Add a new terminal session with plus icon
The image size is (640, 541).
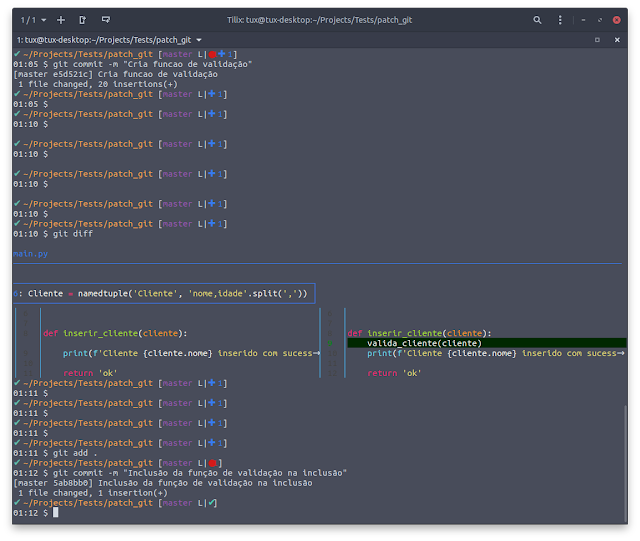point(61,20)
